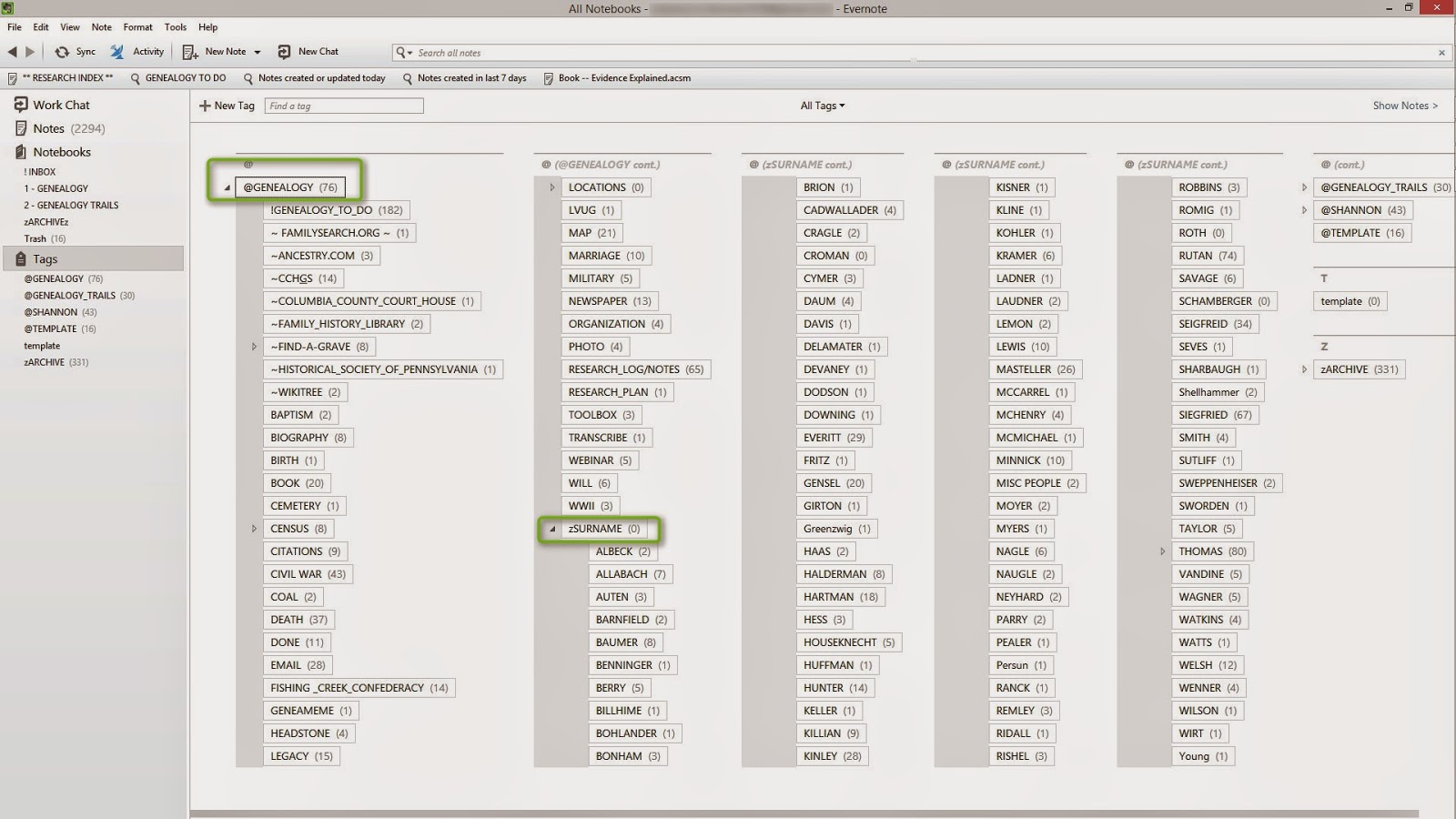
Task: Open the 'Book -- Evidence Explained.acsm' shortcut
Action: [x=617, y=78]
